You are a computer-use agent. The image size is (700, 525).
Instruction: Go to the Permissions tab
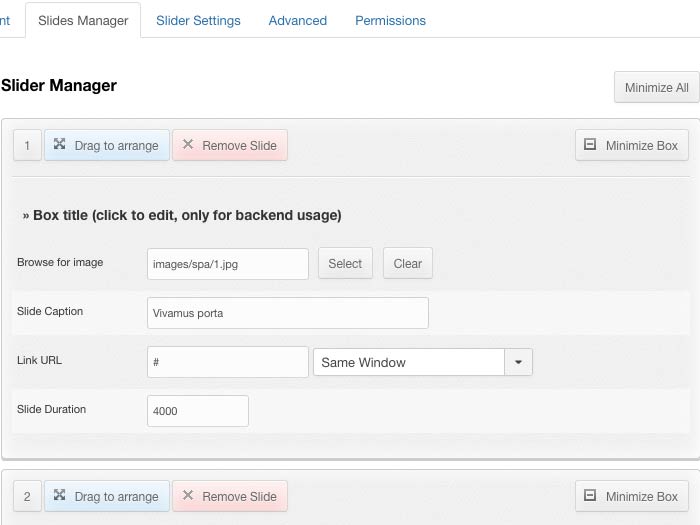pos(390,20)
